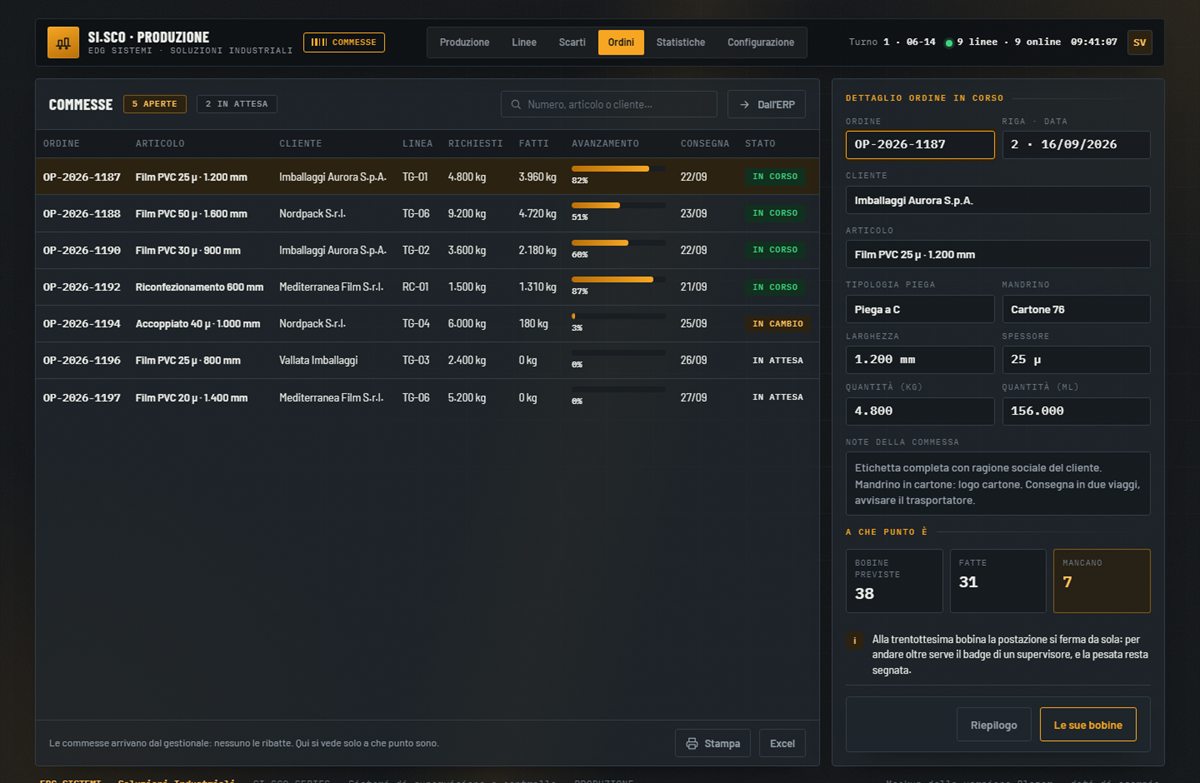1200x783 pixels.
Task: Click the ORDINE column header
Action: (x=61, y=144)
